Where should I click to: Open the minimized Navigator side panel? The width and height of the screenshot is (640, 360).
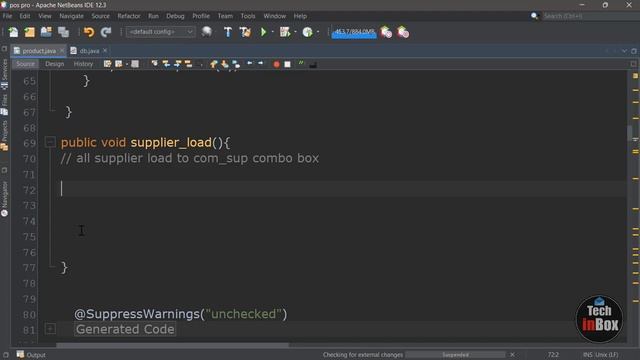coord(4,199)
